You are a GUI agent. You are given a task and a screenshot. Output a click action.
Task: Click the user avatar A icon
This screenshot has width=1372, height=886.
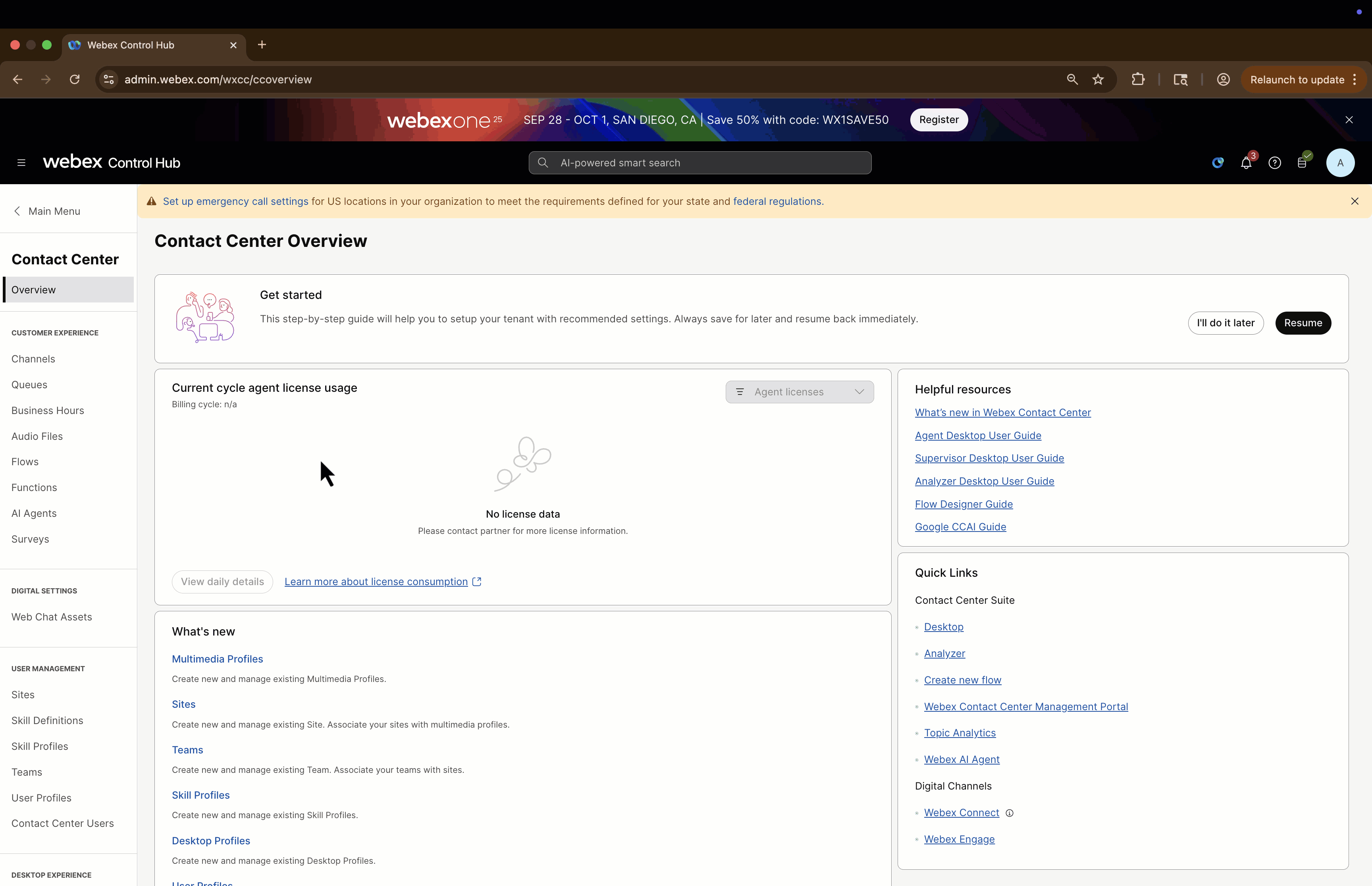pyautogui.click(x=1340, y=164)
